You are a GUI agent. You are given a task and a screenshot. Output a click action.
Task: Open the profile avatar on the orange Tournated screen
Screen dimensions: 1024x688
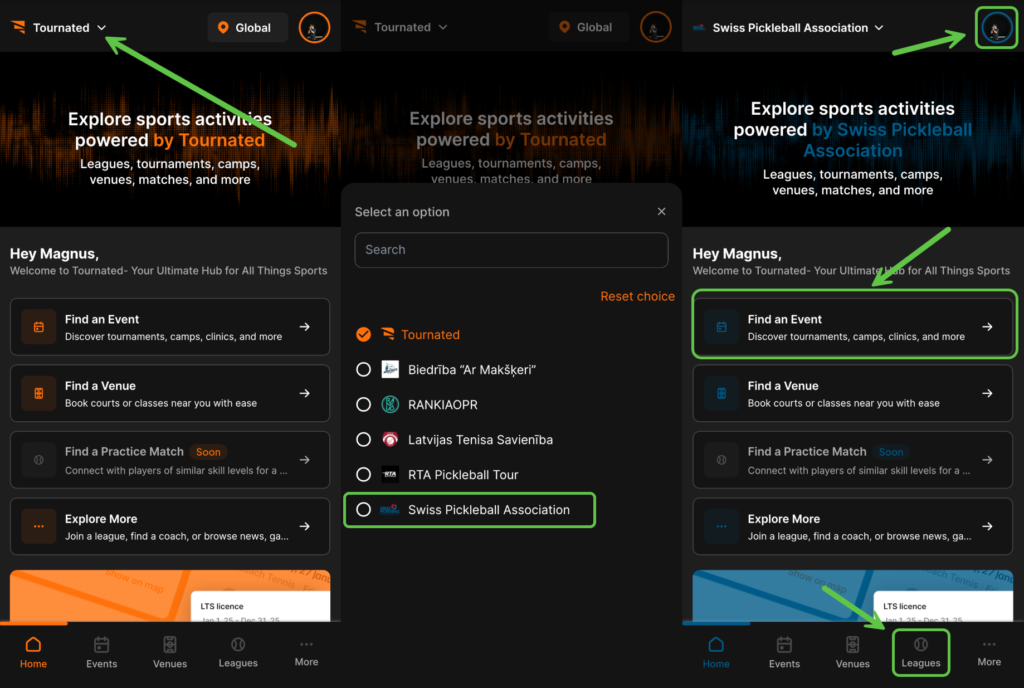click(x=314, y=28)
